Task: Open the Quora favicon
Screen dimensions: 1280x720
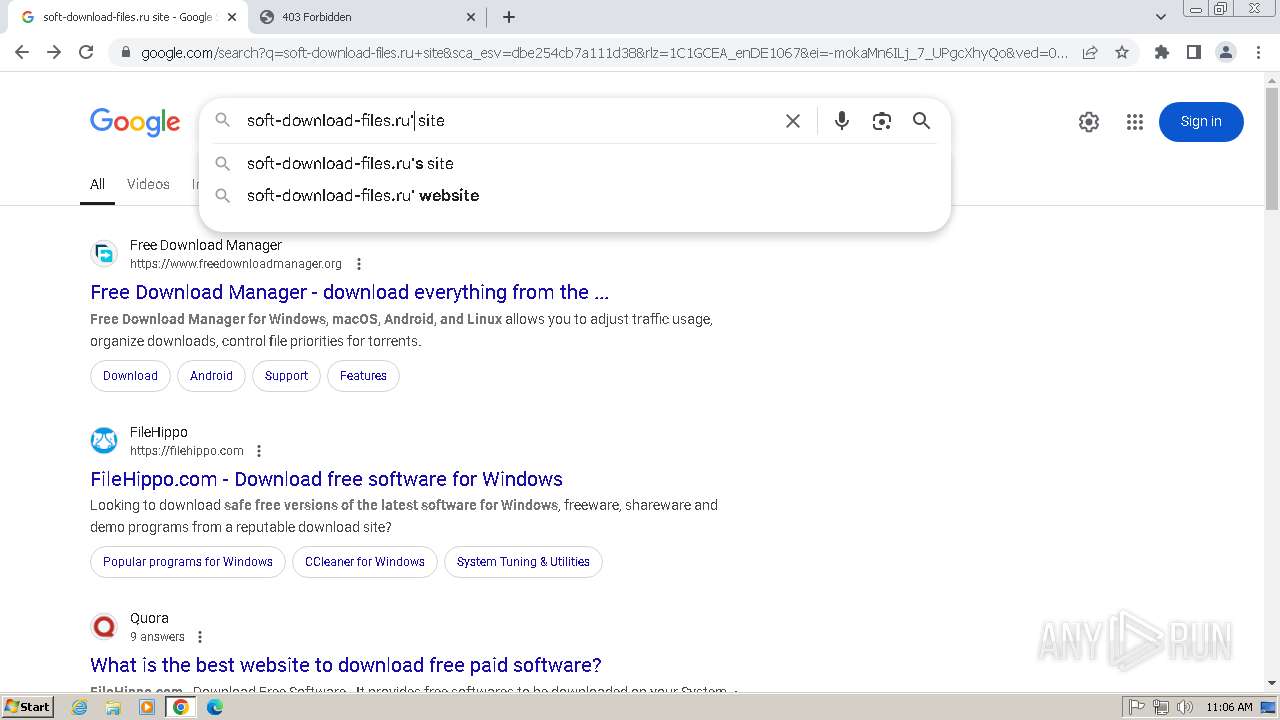Action: tap(104, 627)
